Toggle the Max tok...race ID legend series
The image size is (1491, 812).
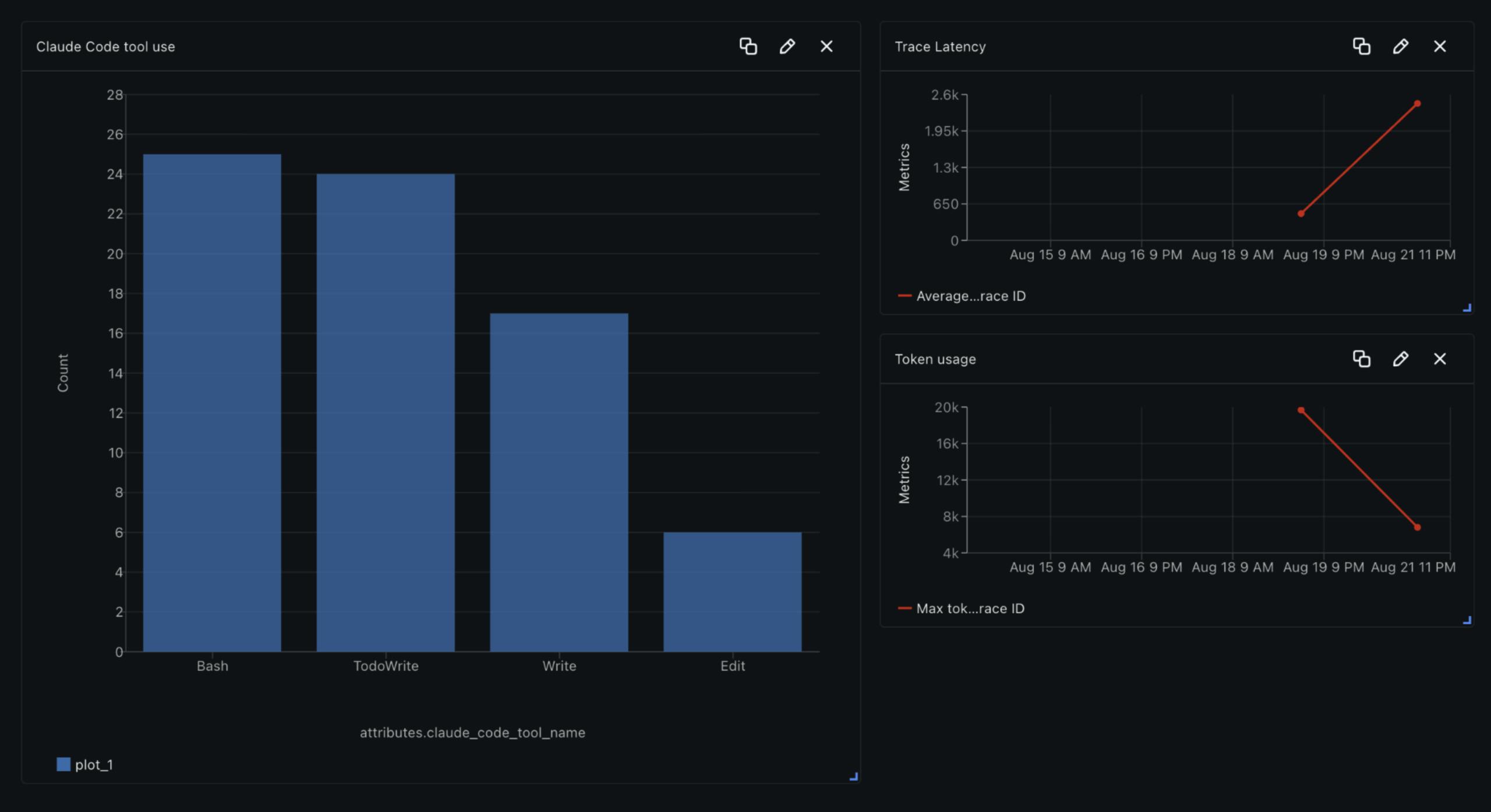pyautogui.click(x=962, y=608)
